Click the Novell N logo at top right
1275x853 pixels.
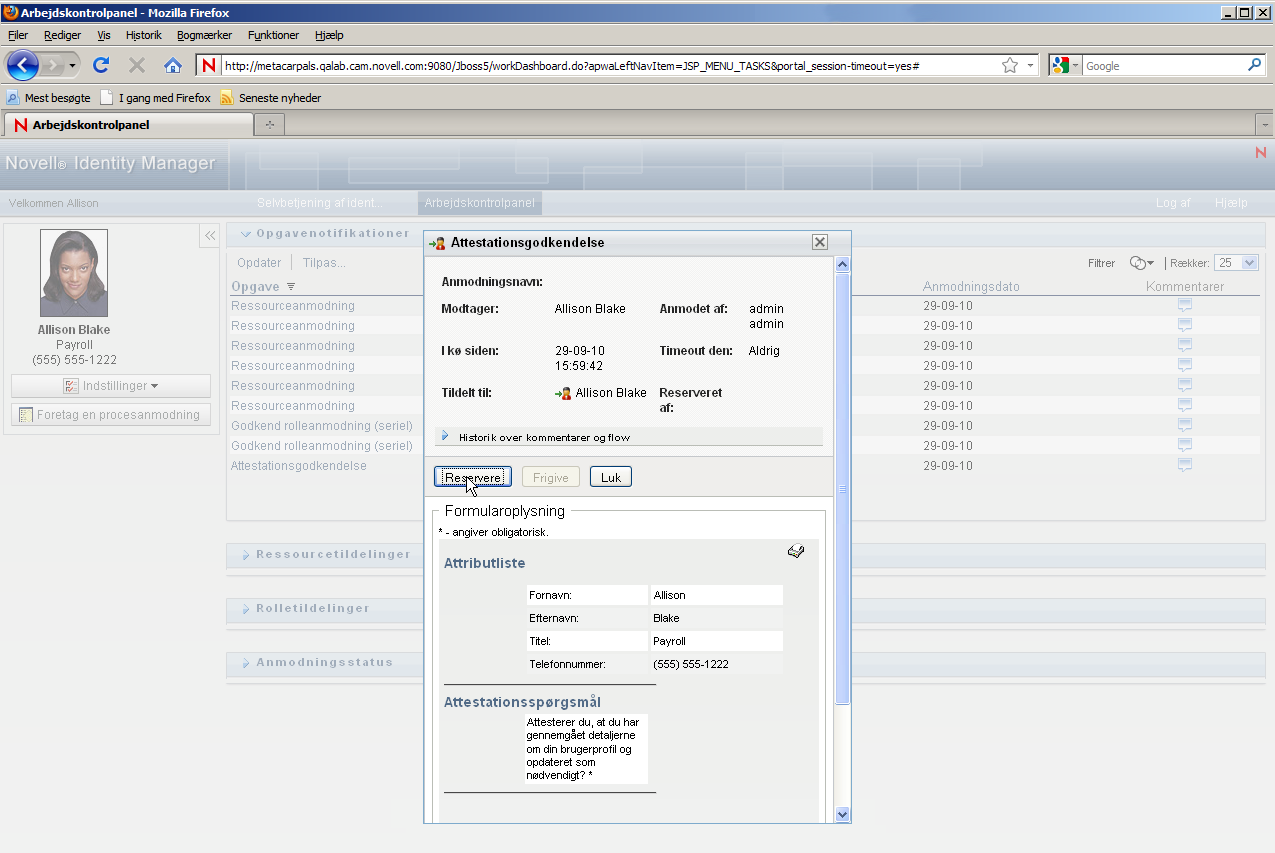click(x=1261, y=152)
